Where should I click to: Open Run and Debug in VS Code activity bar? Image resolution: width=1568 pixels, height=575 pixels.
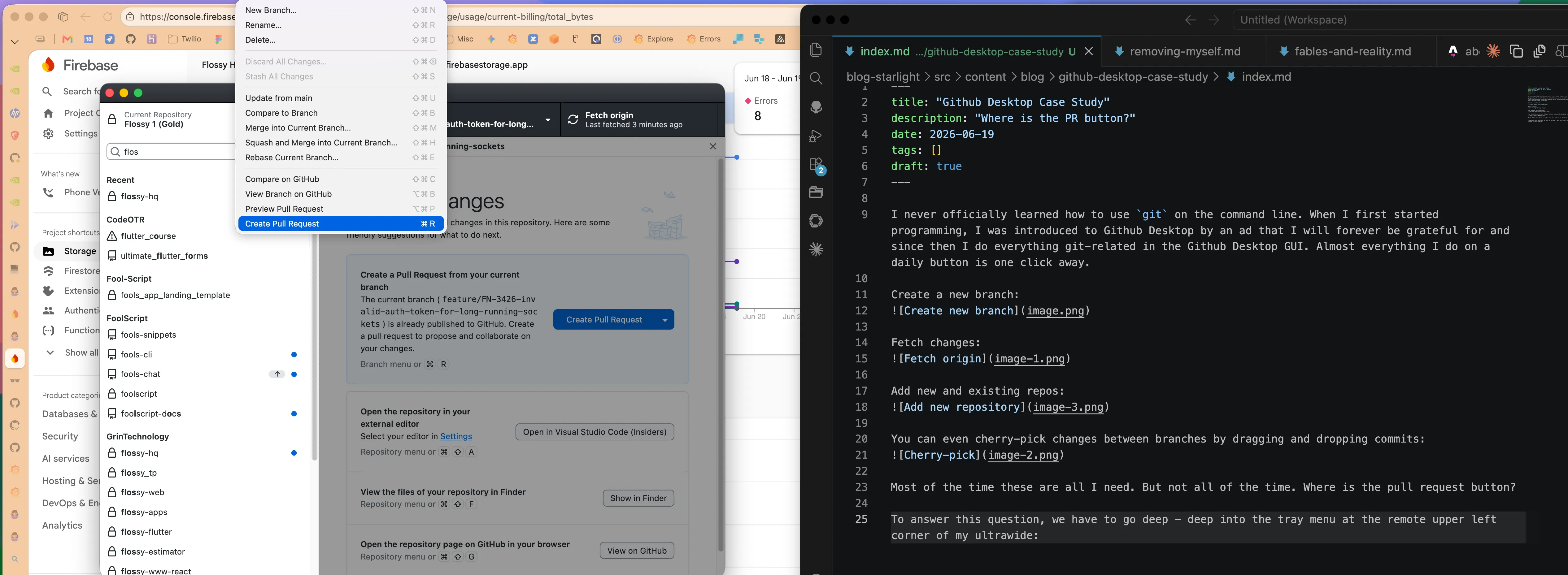(x=816, y=136)
